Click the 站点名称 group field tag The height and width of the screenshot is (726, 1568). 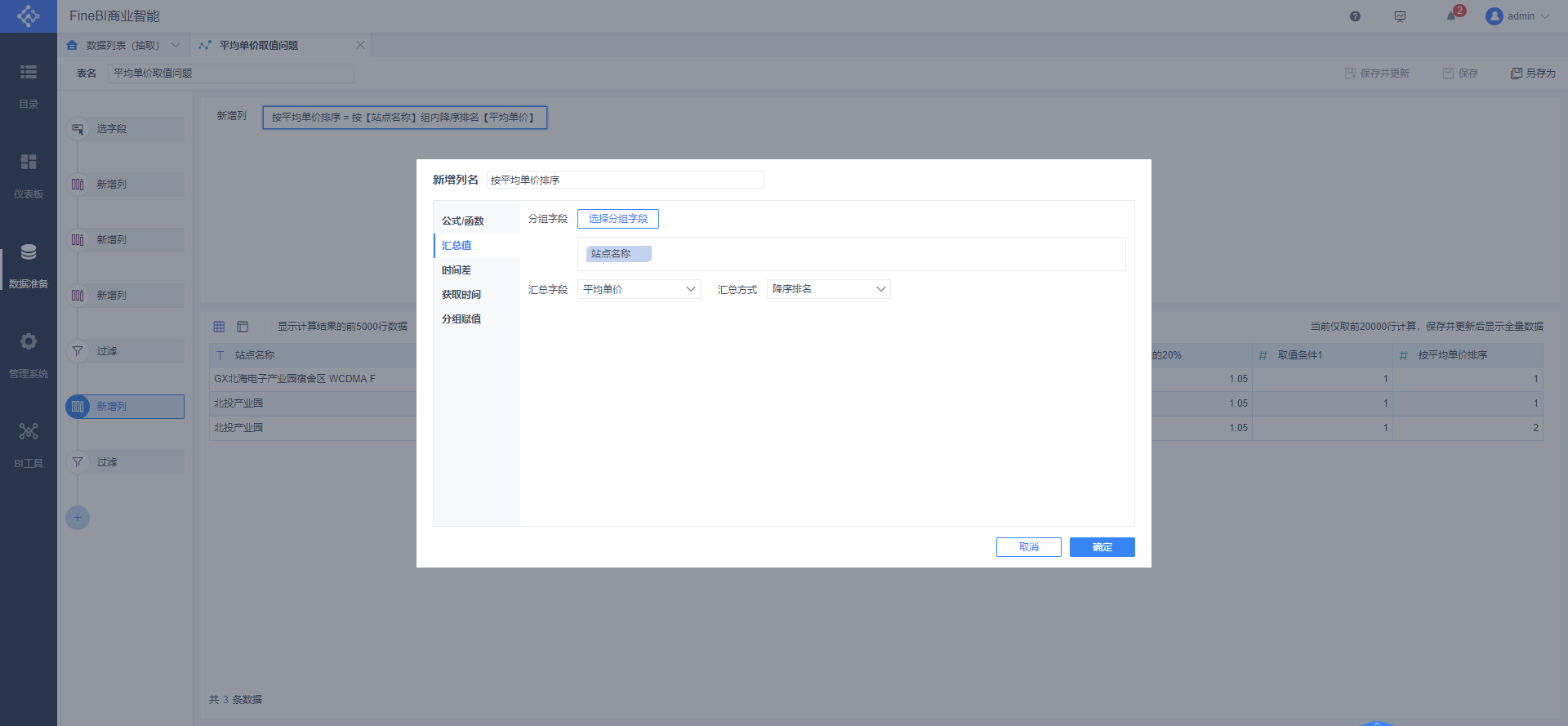[x=618, y=254]
